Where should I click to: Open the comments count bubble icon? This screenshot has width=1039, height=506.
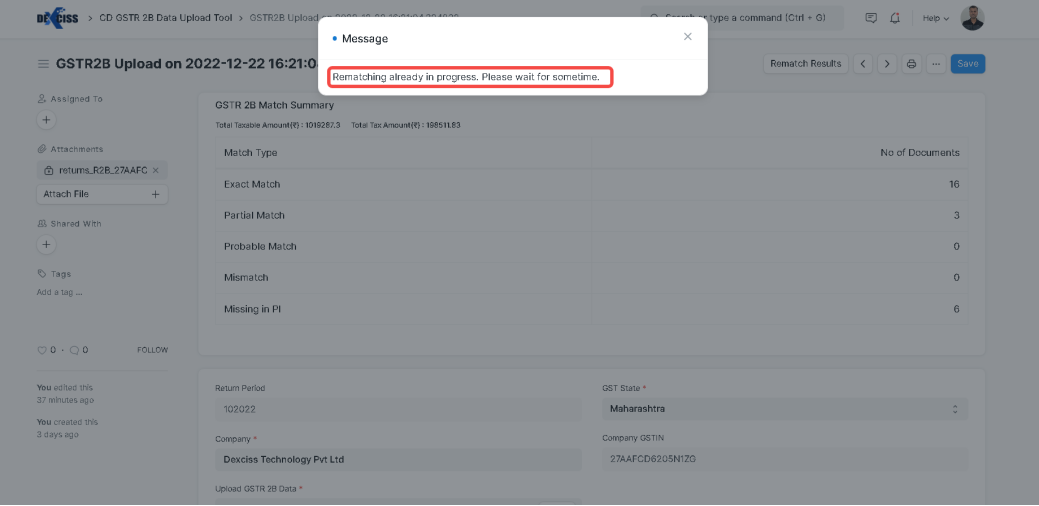click(74, 350)
